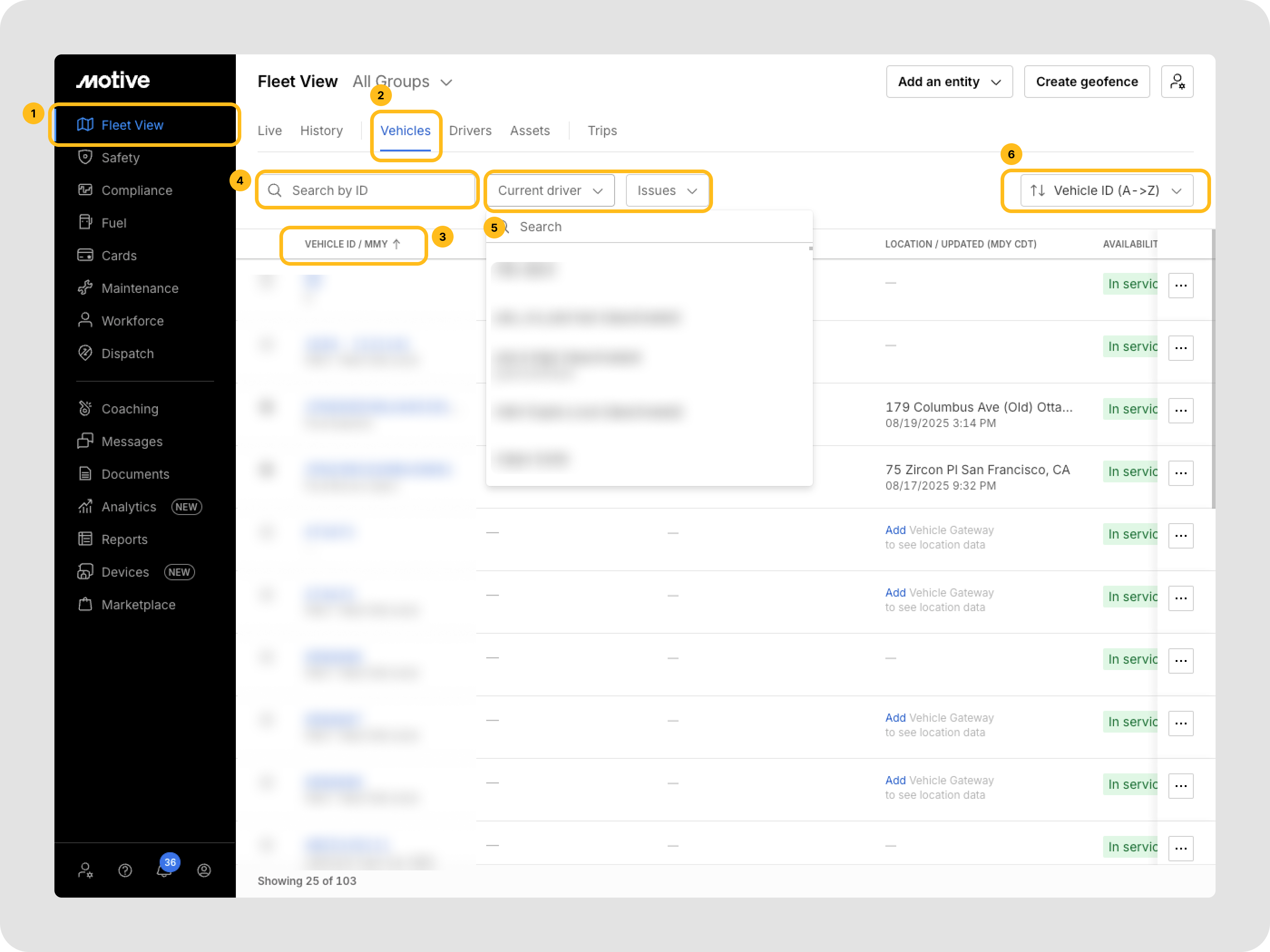Switch to the Trips tab
The image size is (1270, 952).
pos(602,131)
